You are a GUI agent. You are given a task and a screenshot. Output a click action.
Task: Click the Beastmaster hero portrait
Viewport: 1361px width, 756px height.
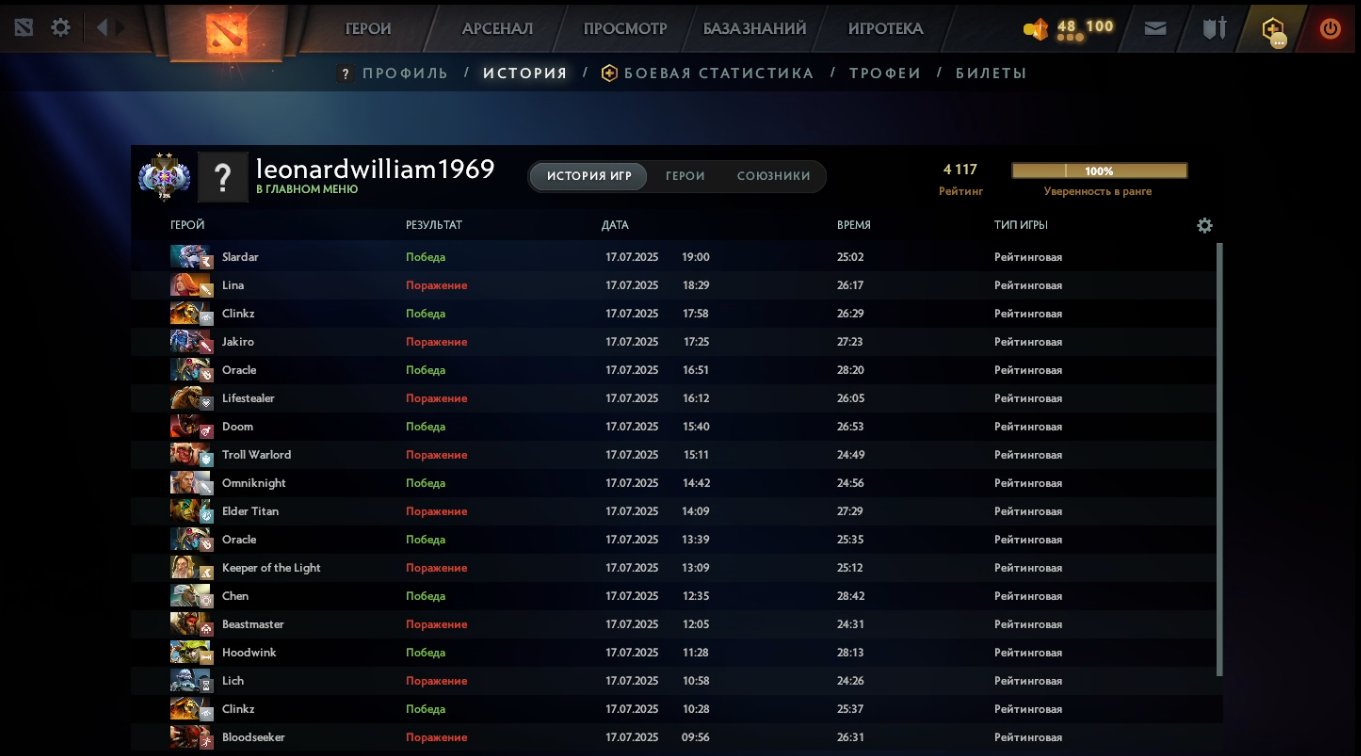click(x=191, y=624)
